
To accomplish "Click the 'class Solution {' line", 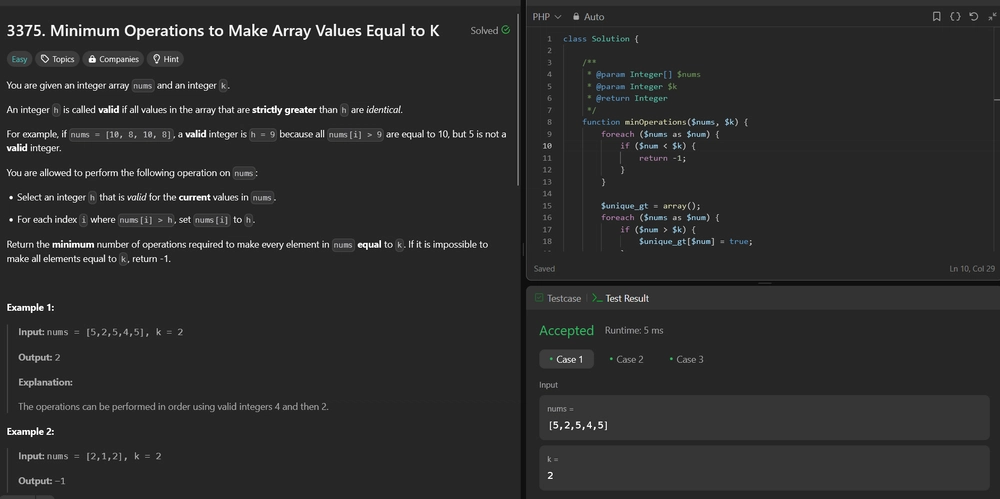I will [x=601, y=39].
